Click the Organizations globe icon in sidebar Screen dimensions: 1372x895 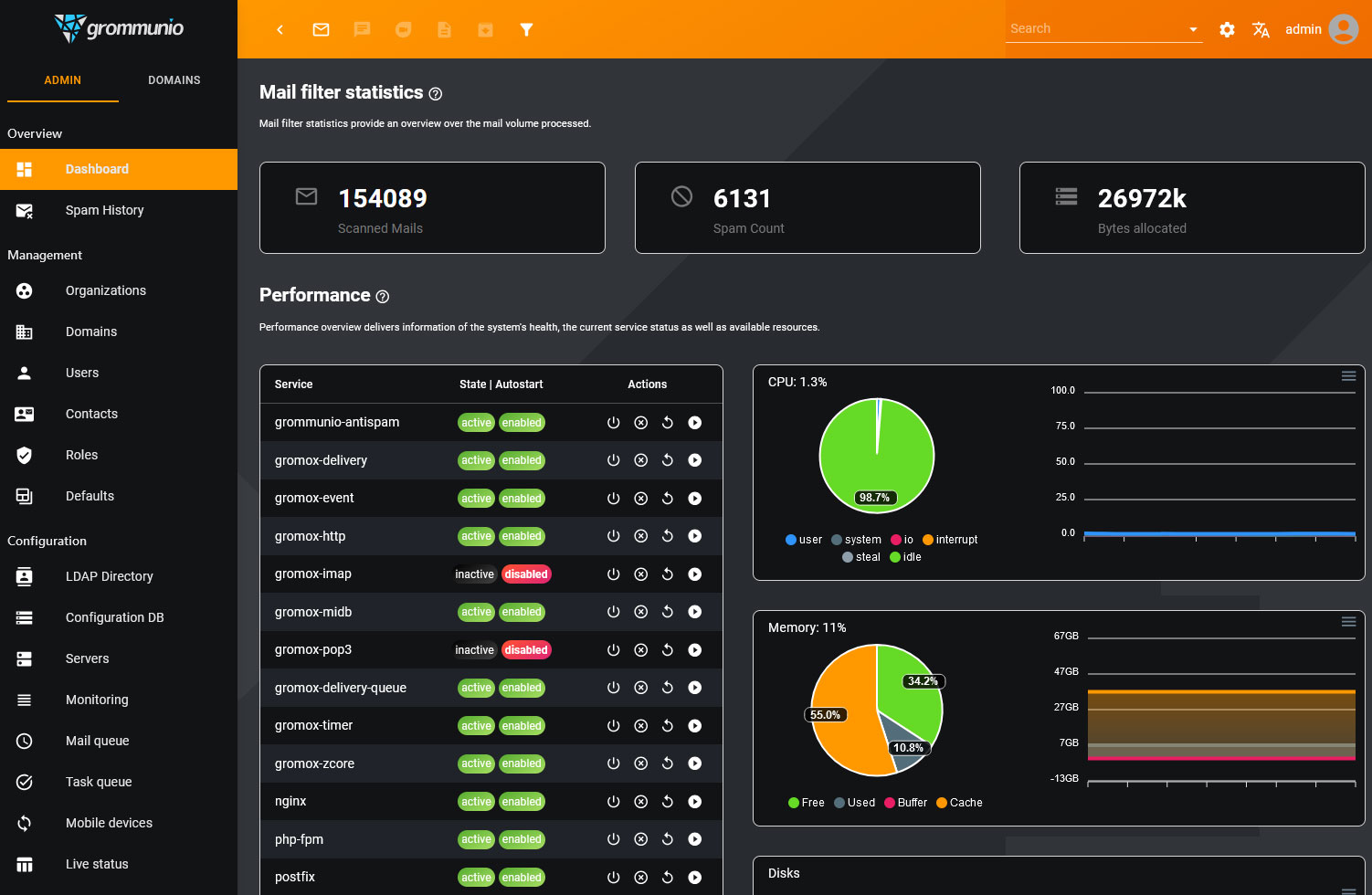[24, 290]
